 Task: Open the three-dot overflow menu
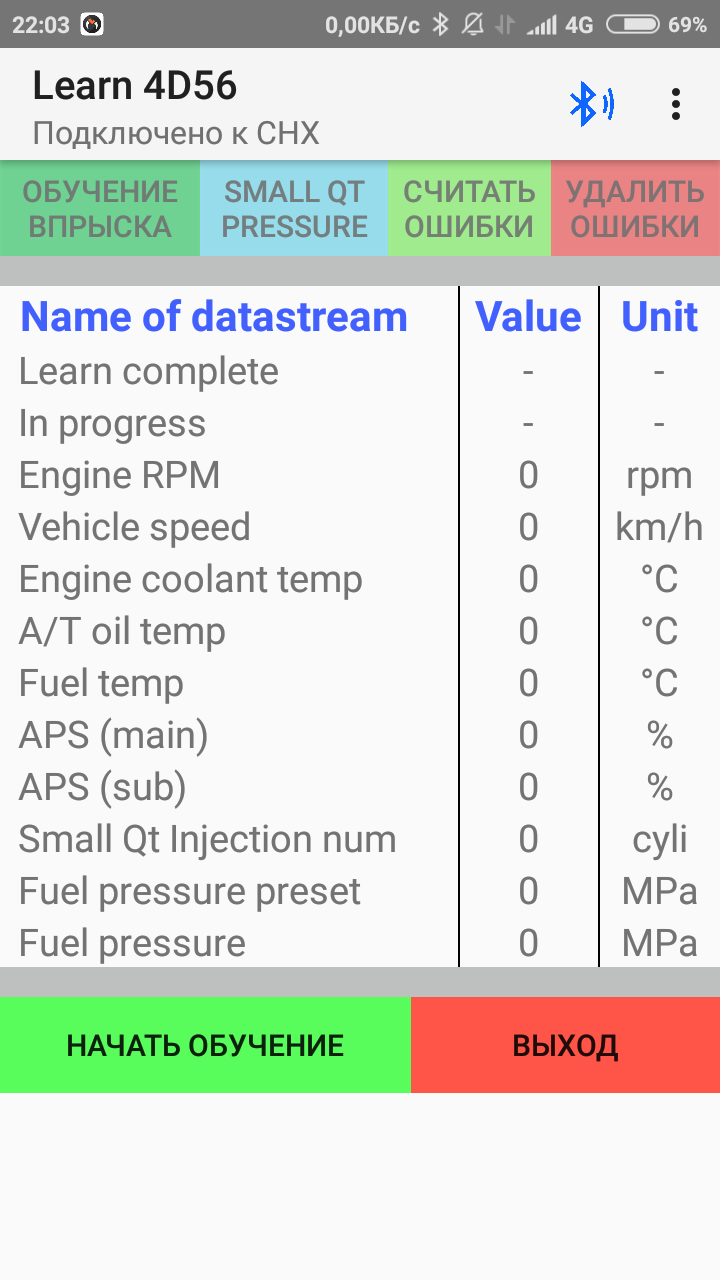(x=676, y=104)
